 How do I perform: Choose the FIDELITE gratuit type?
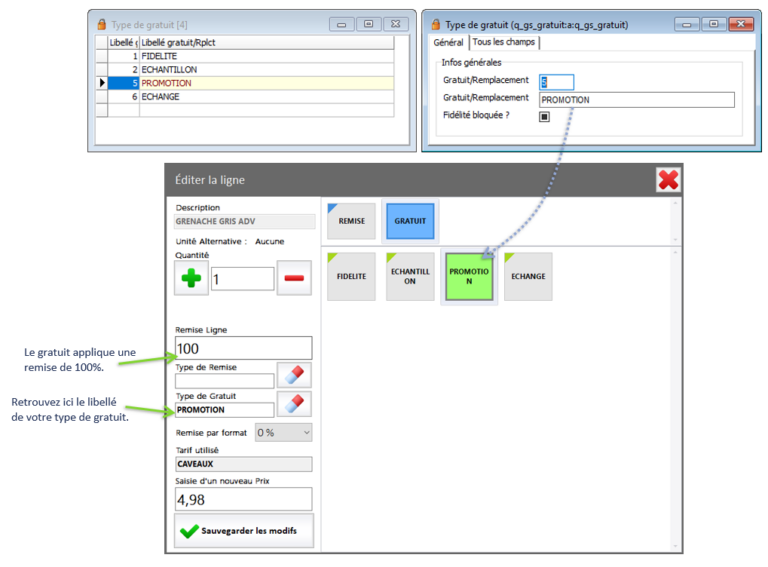pos(351,276)
